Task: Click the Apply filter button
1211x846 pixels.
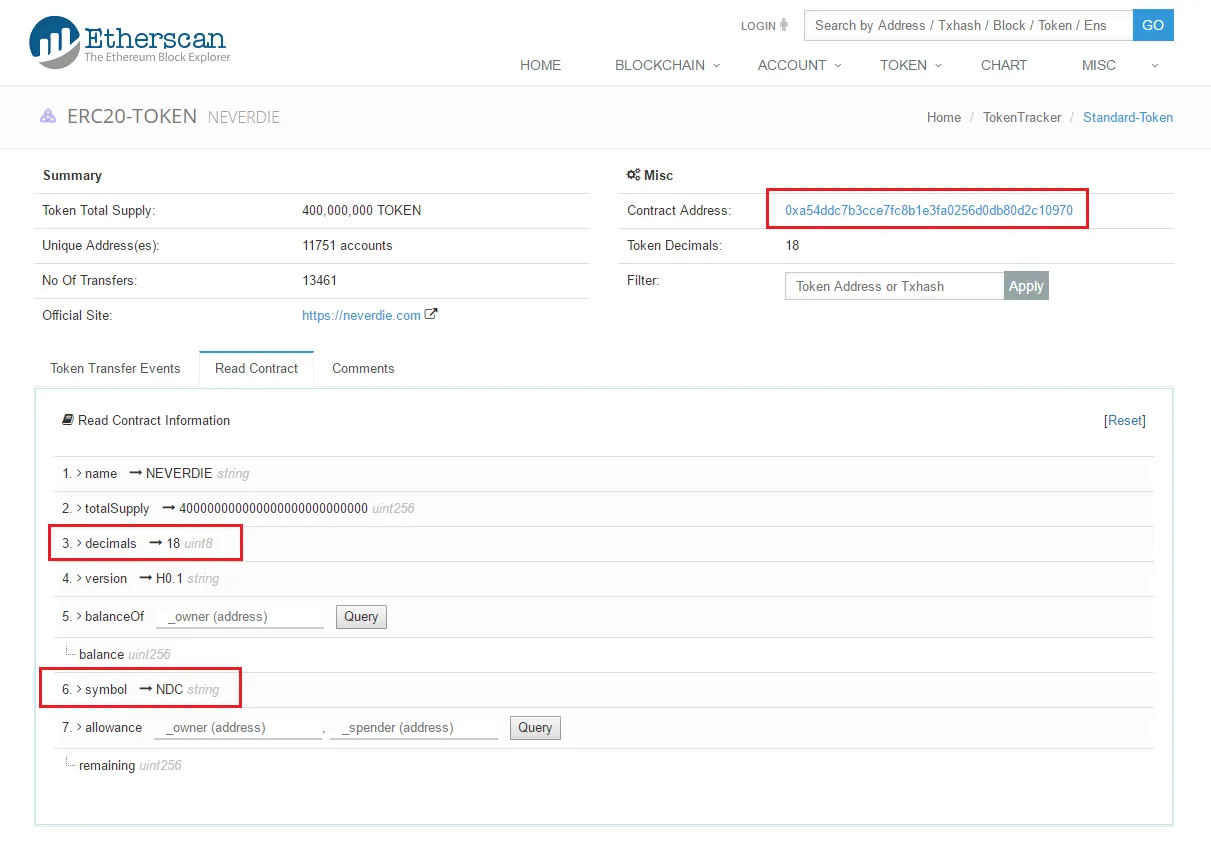Action: [1026, 286]
